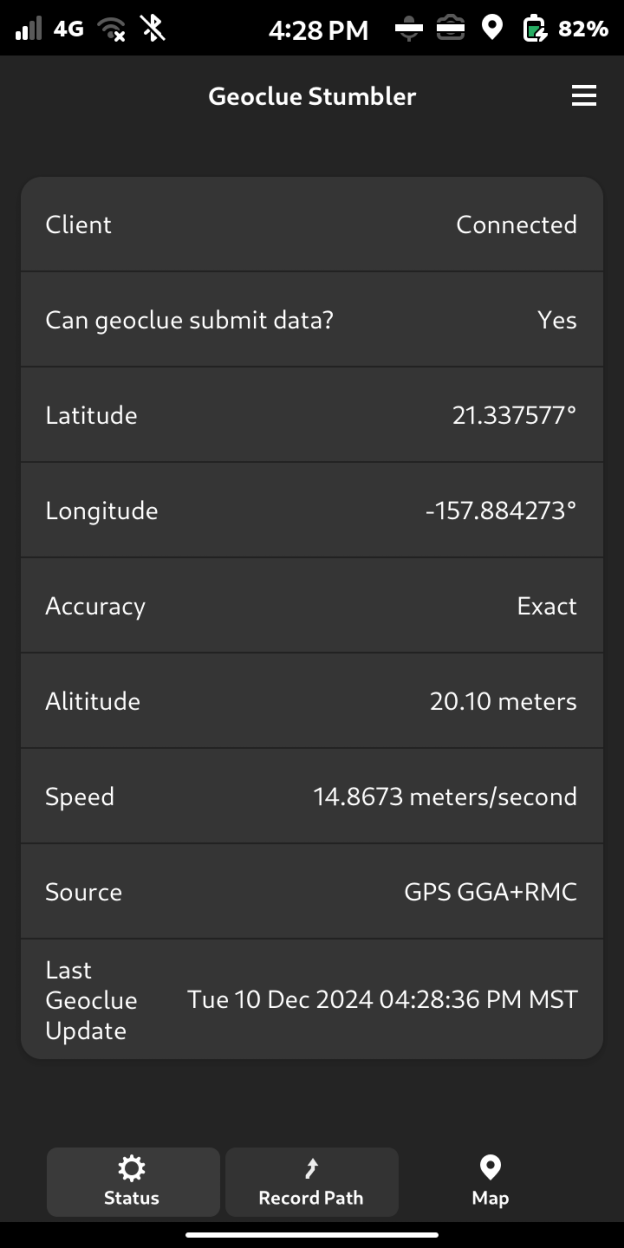This screenshot has height=1248, width=624.
Task: Click the Status gear icon
Action: [132, 1168]
